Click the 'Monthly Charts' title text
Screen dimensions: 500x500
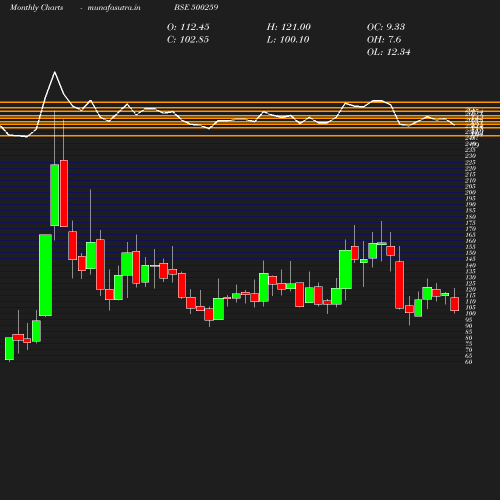pos(36,7)
